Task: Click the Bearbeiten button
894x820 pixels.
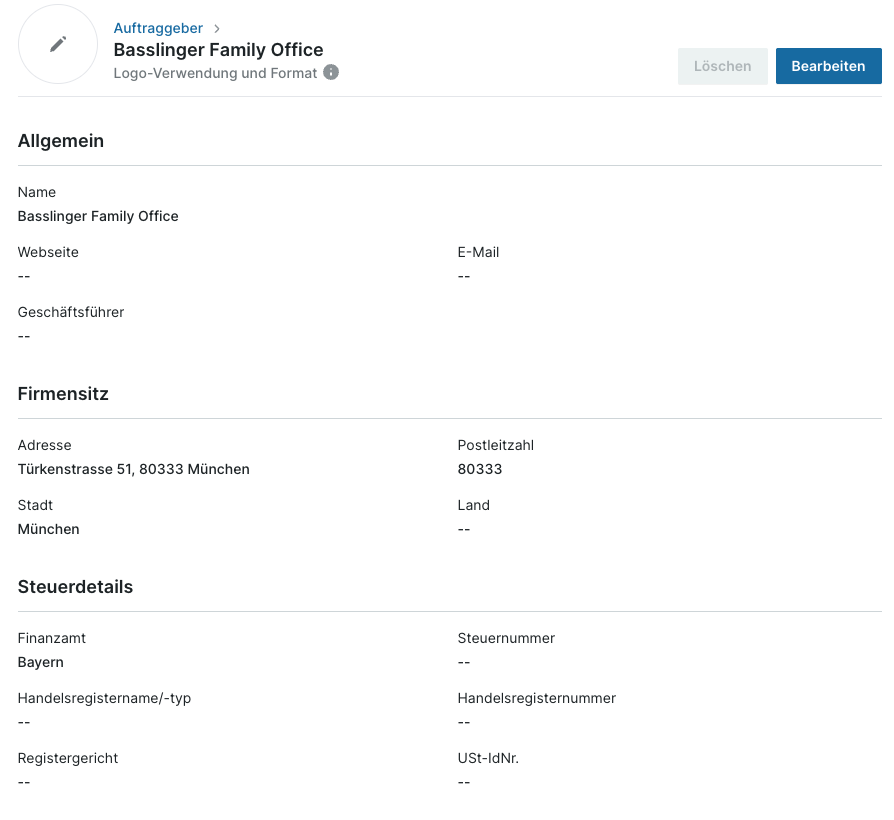Action: click(x=828, y=66)
